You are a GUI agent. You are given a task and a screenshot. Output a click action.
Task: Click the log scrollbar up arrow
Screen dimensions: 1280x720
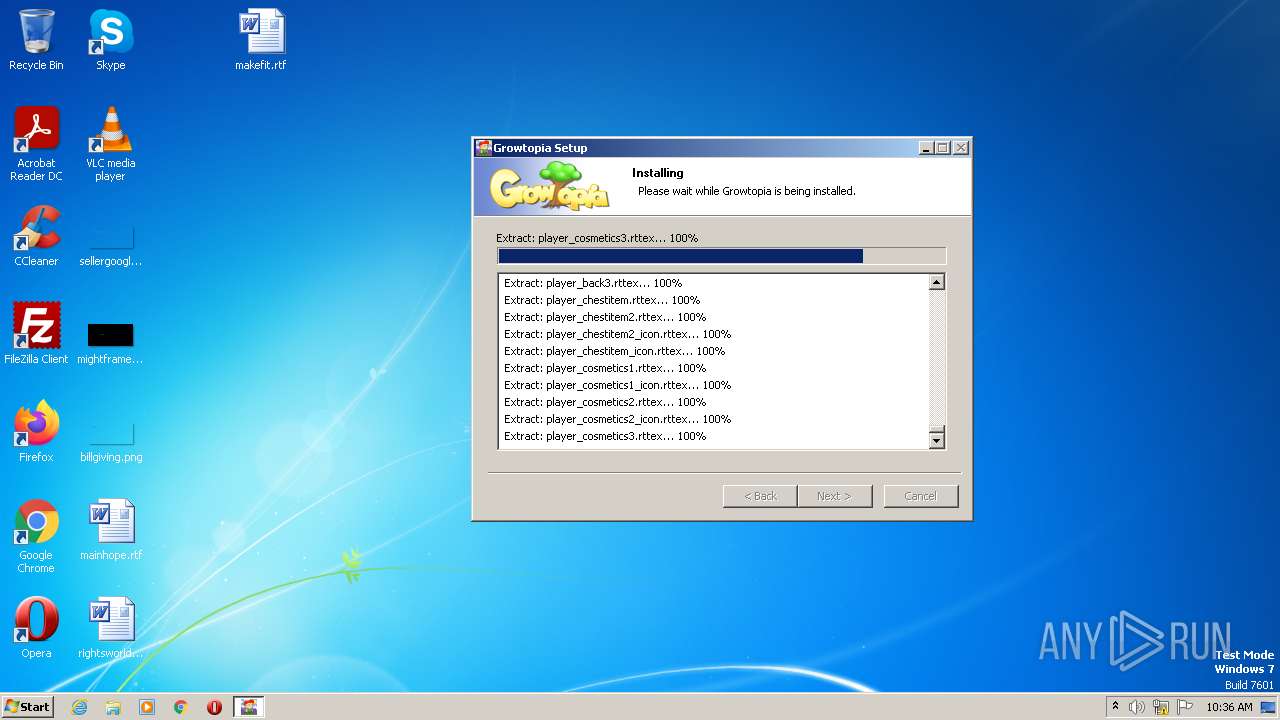[x=937, y=282]
